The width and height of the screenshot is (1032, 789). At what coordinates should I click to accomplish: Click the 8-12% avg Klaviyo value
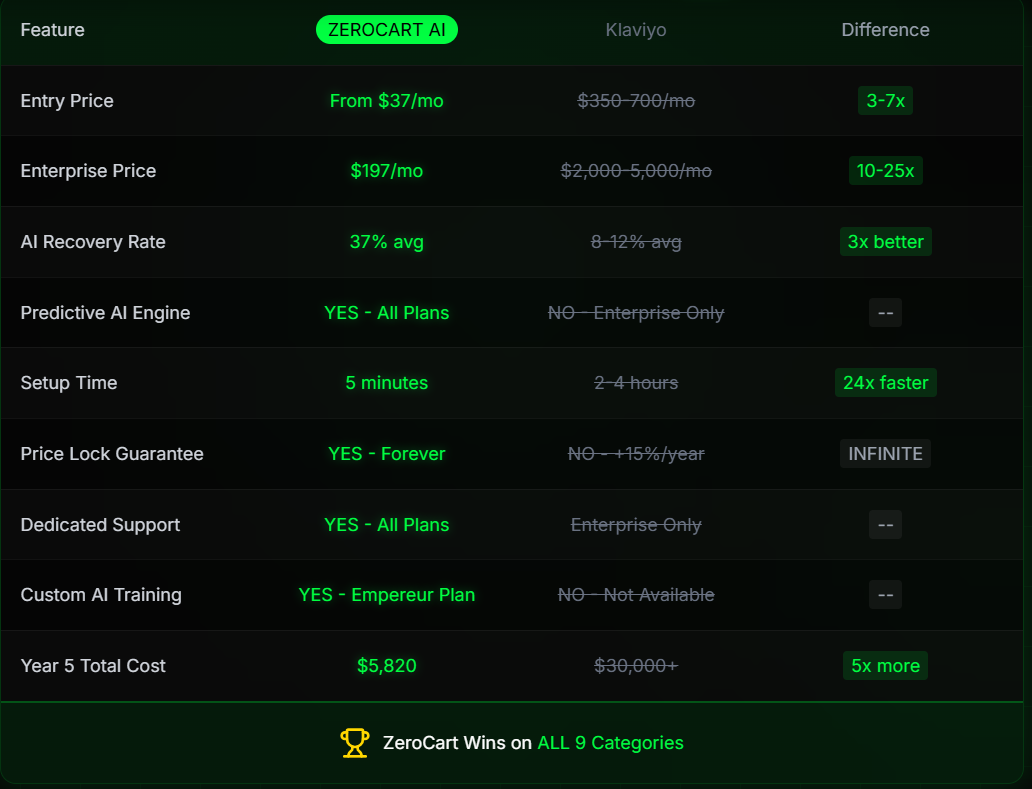(x=636, y=242)
